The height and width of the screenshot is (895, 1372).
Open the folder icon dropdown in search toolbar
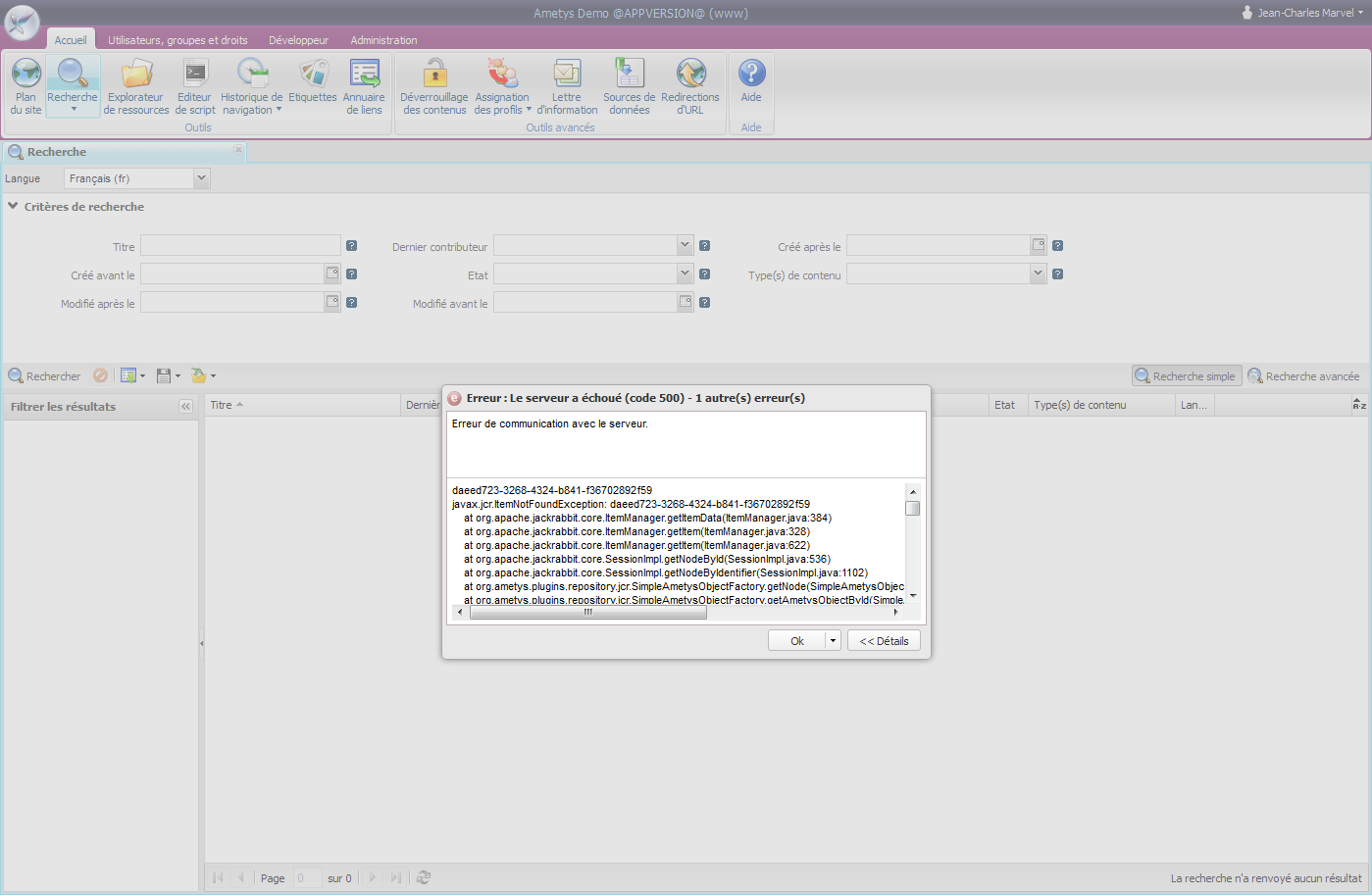click(x=204, y=375)
